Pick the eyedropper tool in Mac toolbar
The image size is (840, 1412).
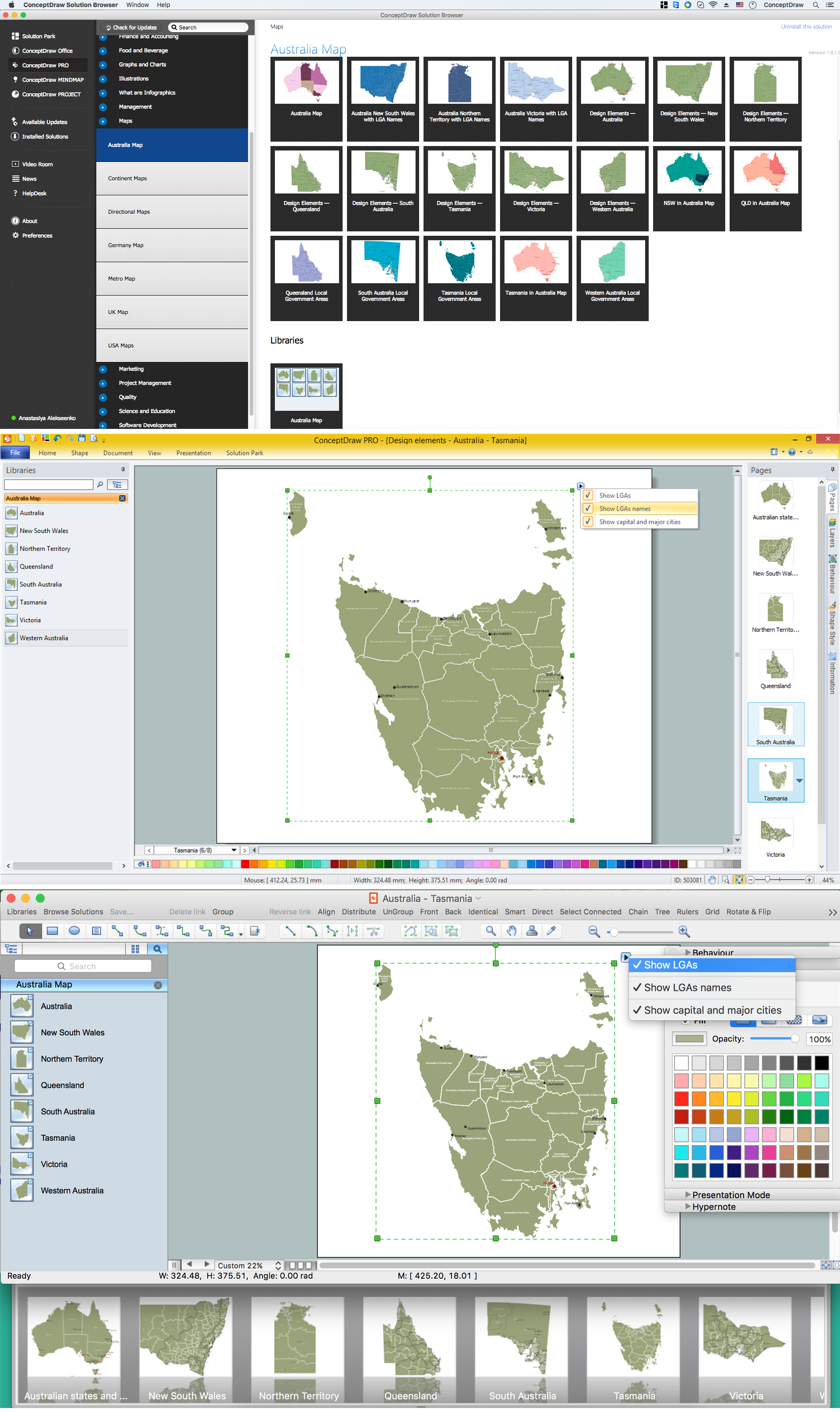(x=551, y=931)
